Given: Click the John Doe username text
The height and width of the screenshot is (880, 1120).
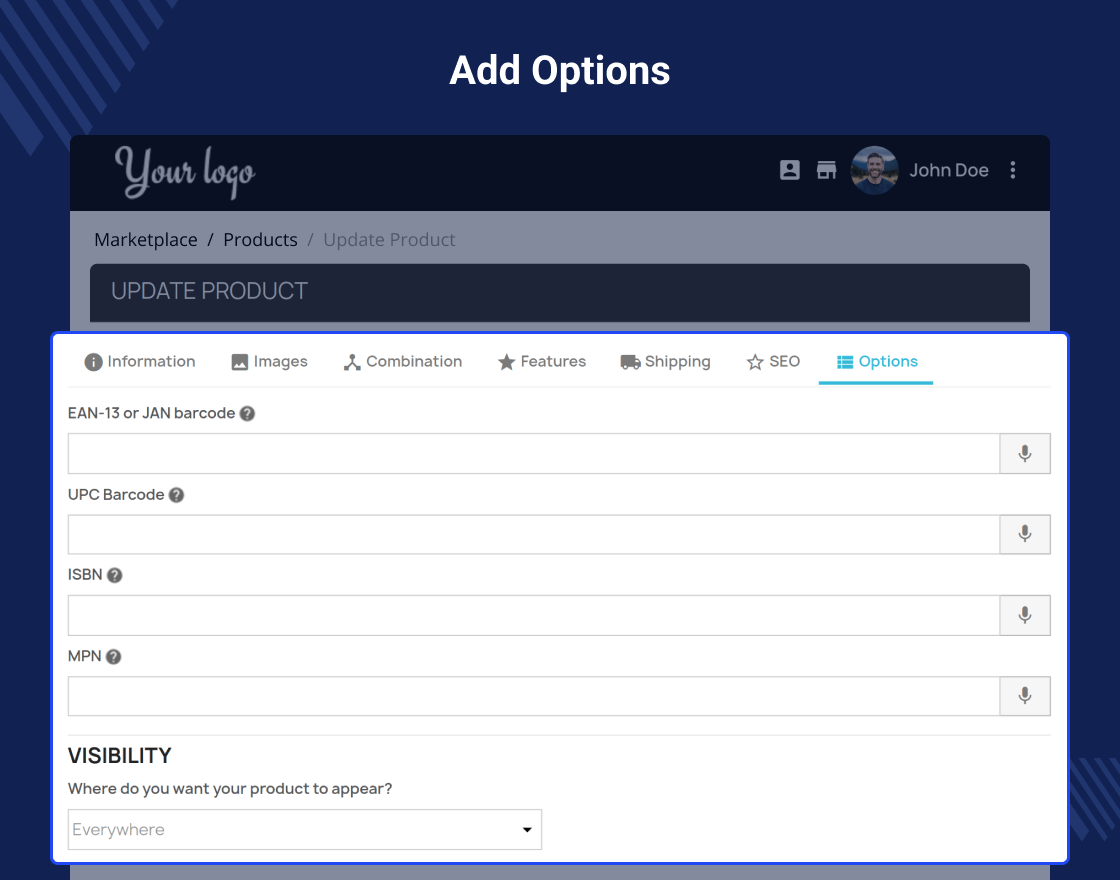Looking at the screenshot, I should point(949,170).
